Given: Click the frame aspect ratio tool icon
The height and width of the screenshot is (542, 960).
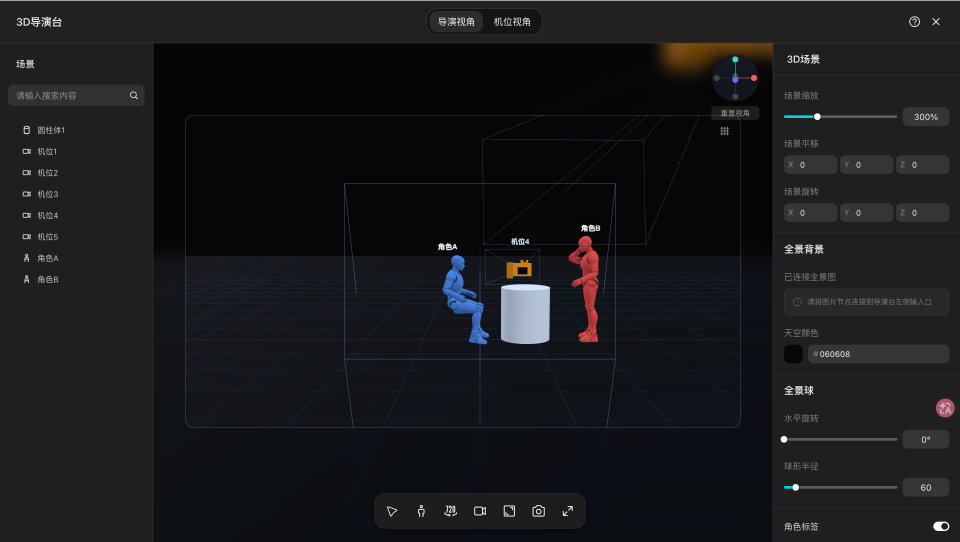Looking at the screenshot, I should pos(509,511).
